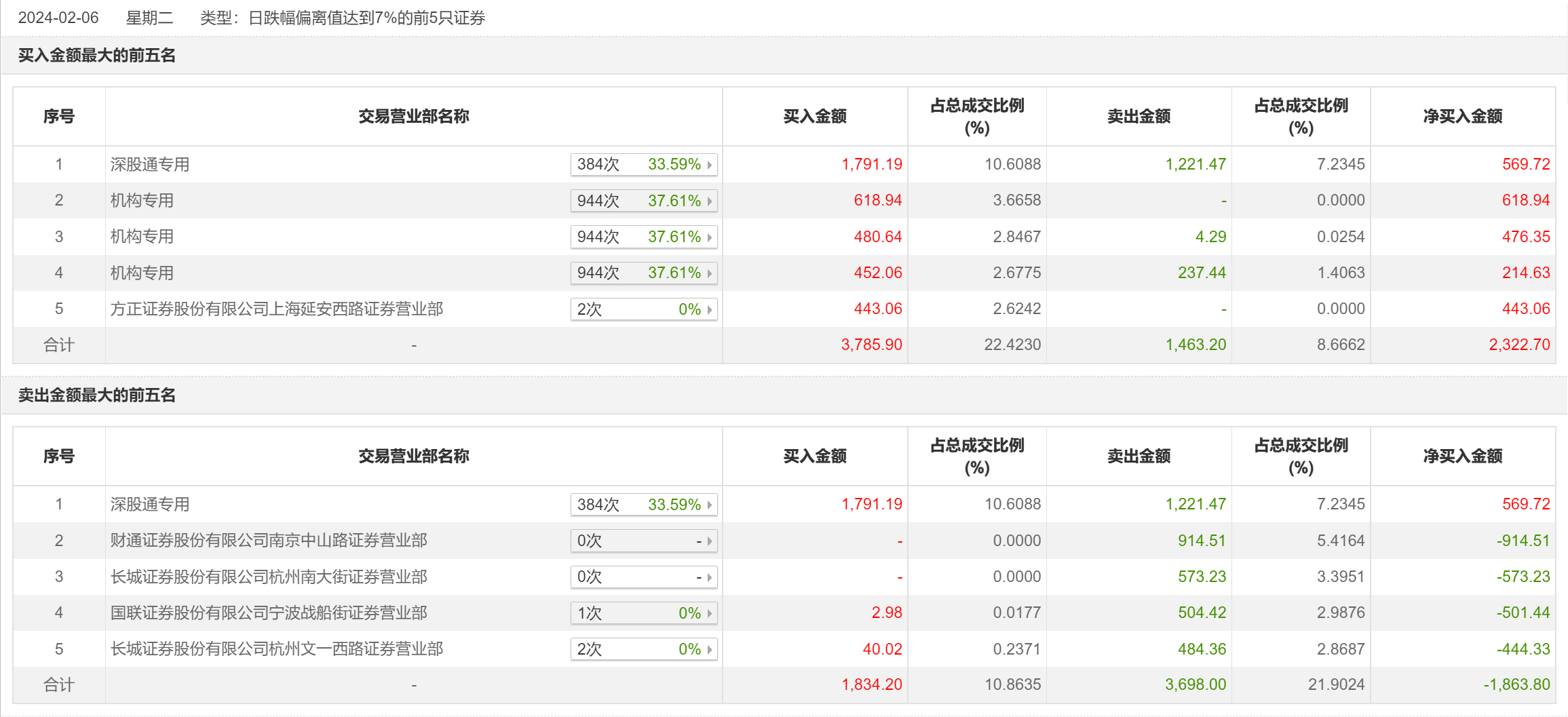Open 深股通专用 link in the buy table
The width and height of the screenshot is (1568, 717).
[150, 165]
